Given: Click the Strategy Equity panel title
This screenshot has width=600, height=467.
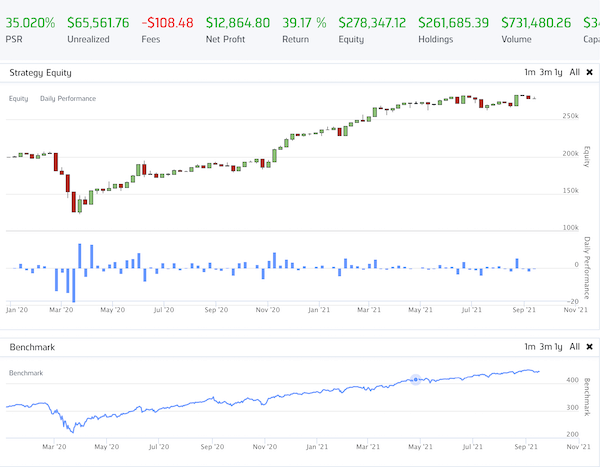Looking at the screenshot, I should pos(40,73).
